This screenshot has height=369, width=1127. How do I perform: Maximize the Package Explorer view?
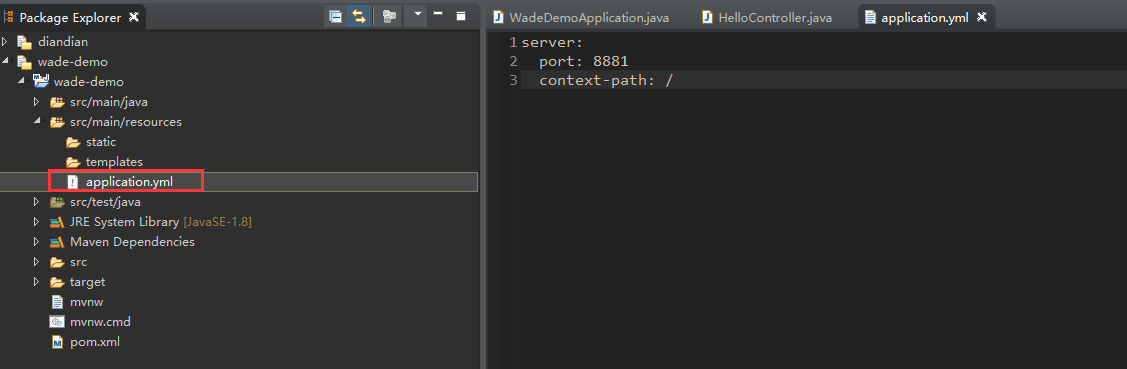pyautogui.click(x=461, y=15)
